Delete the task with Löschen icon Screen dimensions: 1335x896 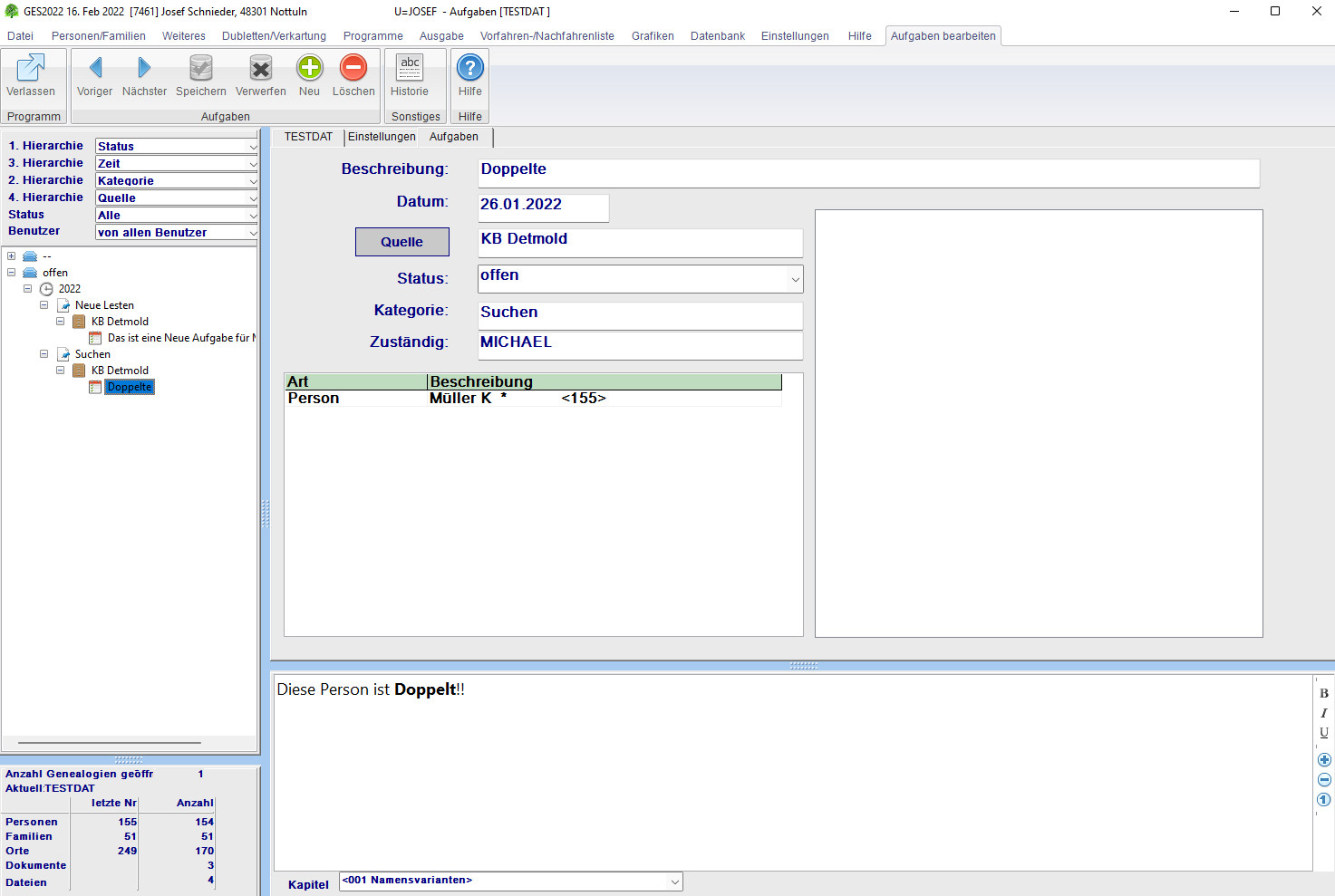353,68
